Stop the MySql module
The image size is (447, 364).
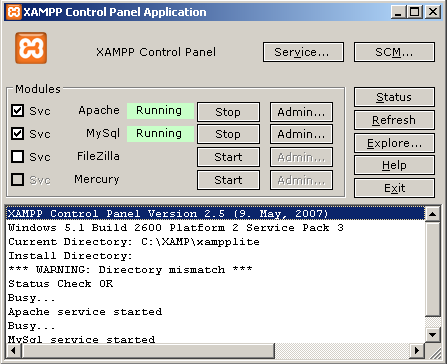228,134
